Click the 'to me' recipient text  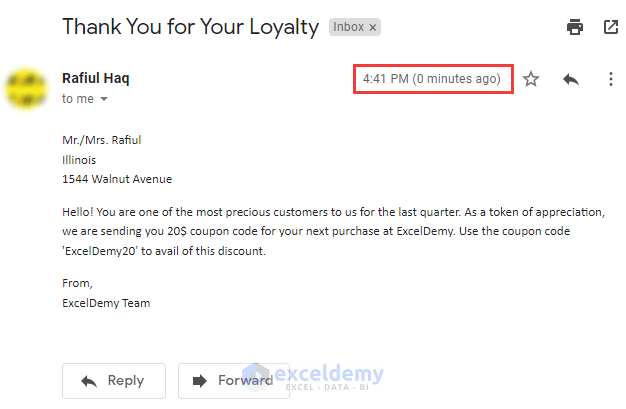tap(77, 99)
